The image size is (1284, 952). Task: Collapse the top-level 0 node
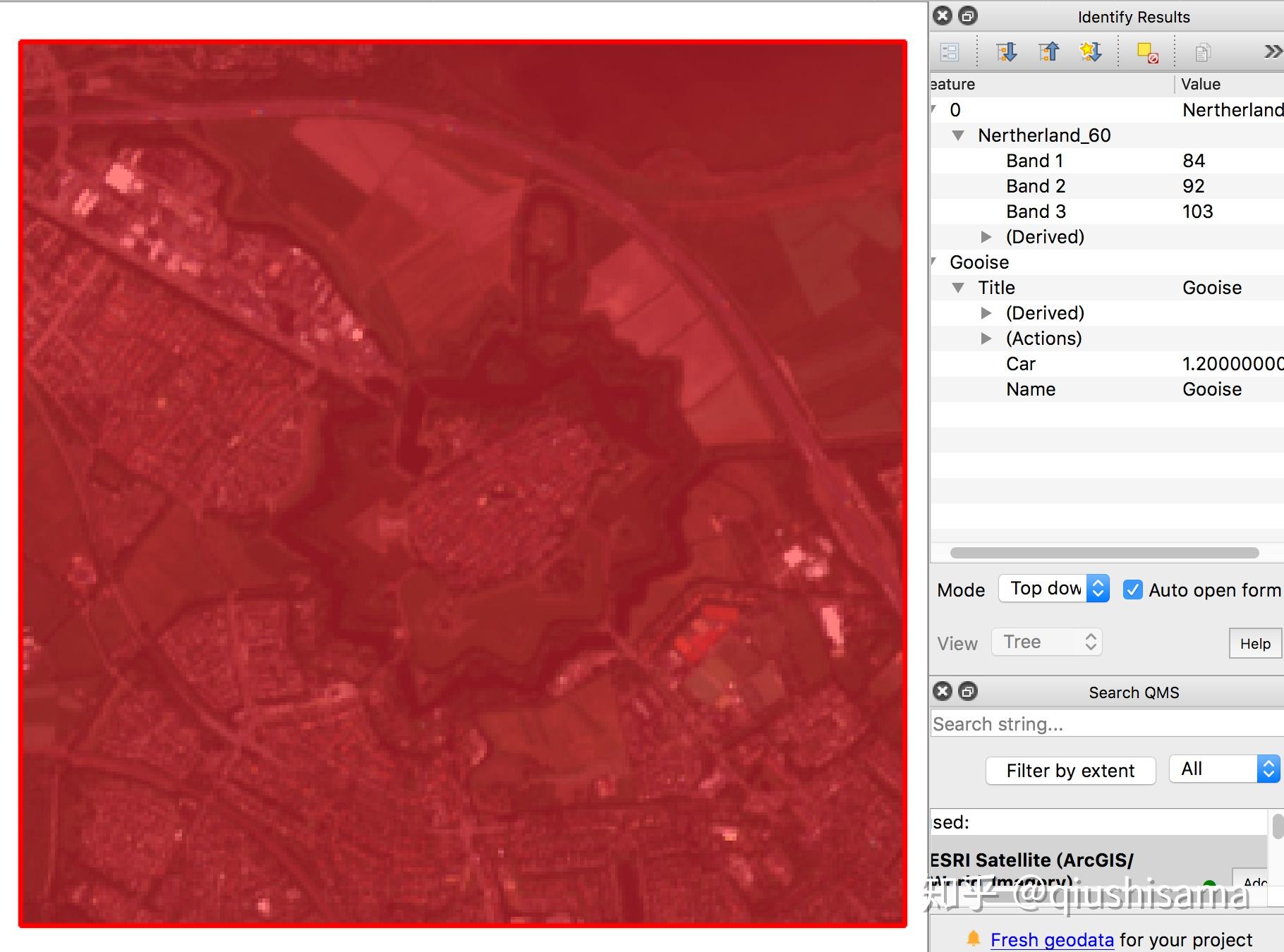tap(933, 110)
